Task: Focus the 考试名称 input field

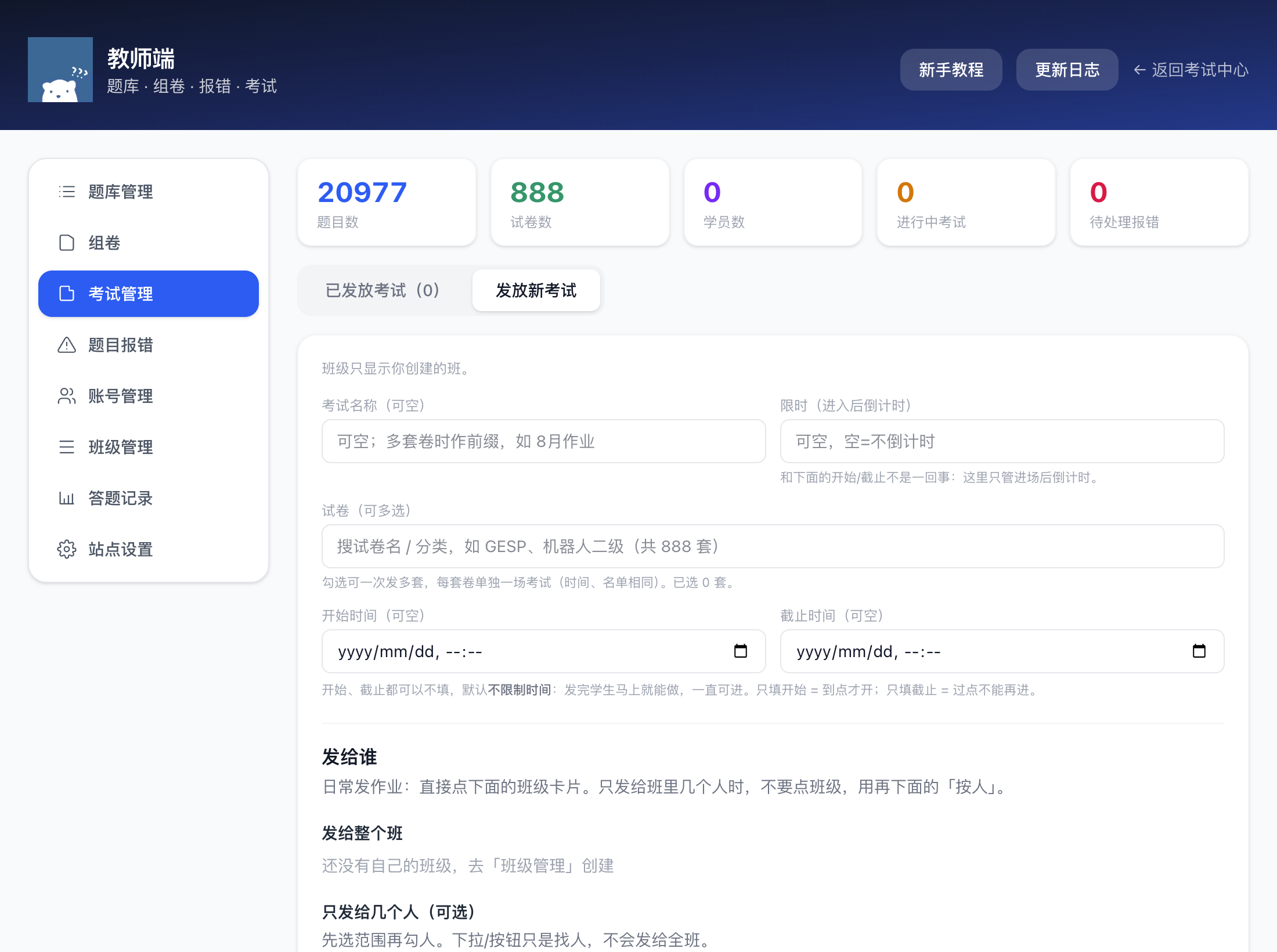Action: [x=544, y=441]
